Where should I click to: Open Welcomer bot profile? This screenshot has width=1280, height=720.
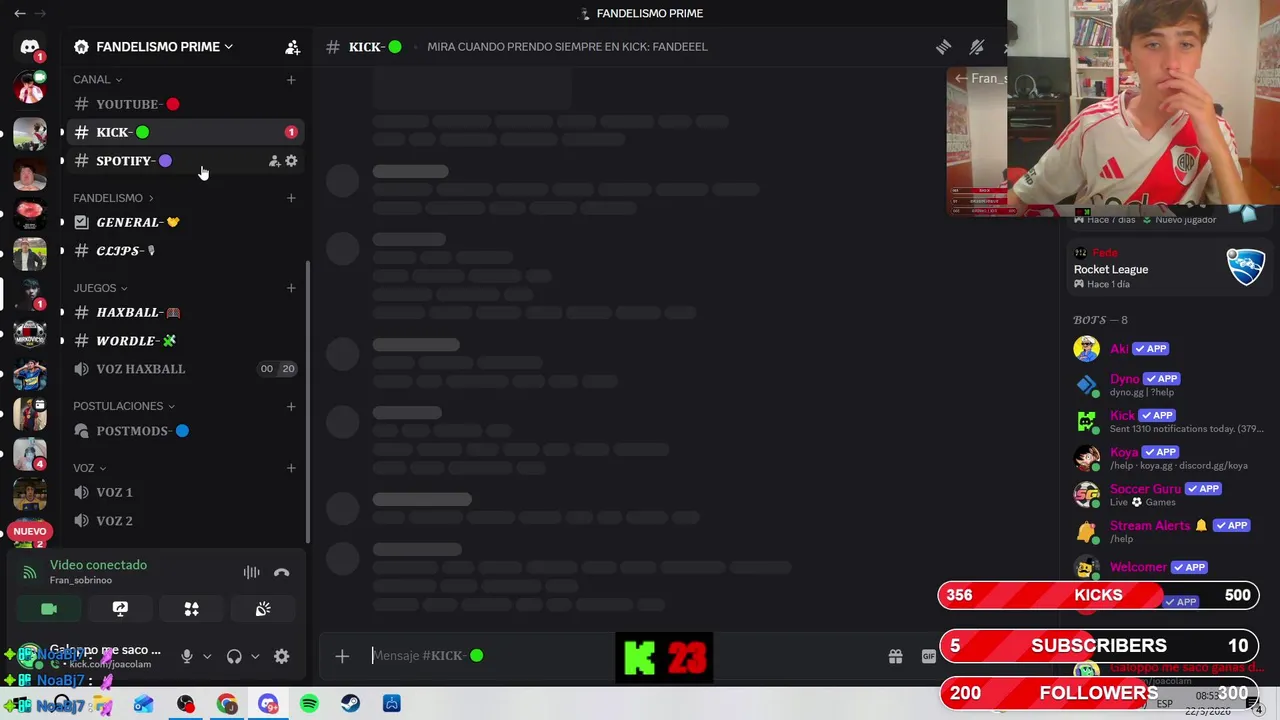[x=1168, y=567]
